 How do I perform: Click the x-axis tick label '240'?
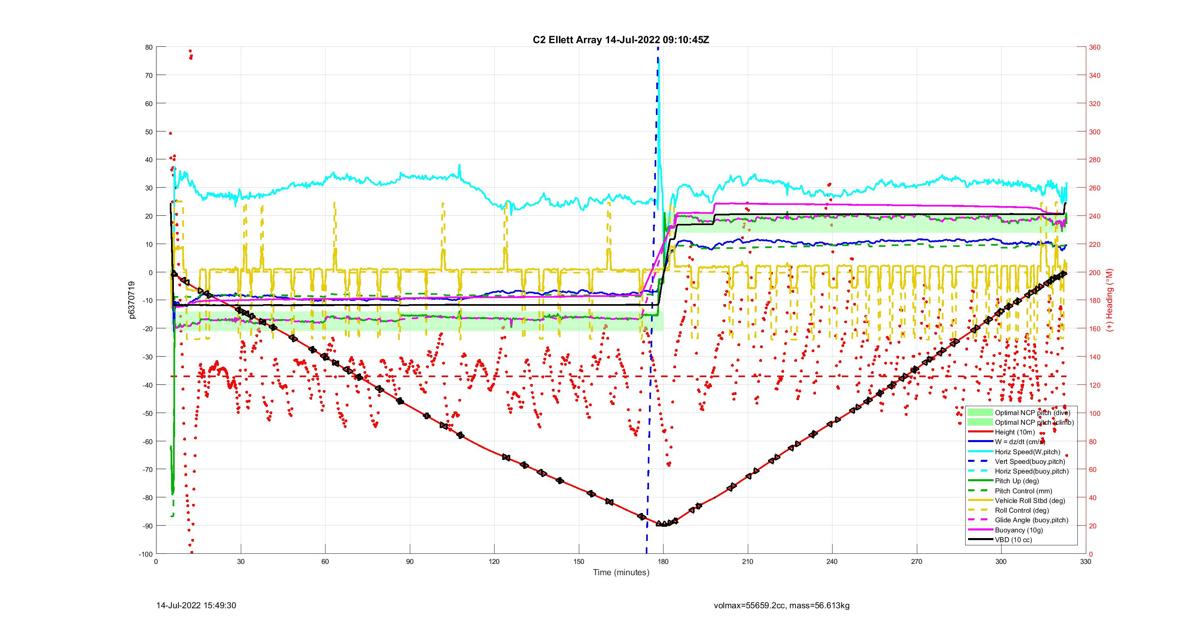(x=832, y=562)
